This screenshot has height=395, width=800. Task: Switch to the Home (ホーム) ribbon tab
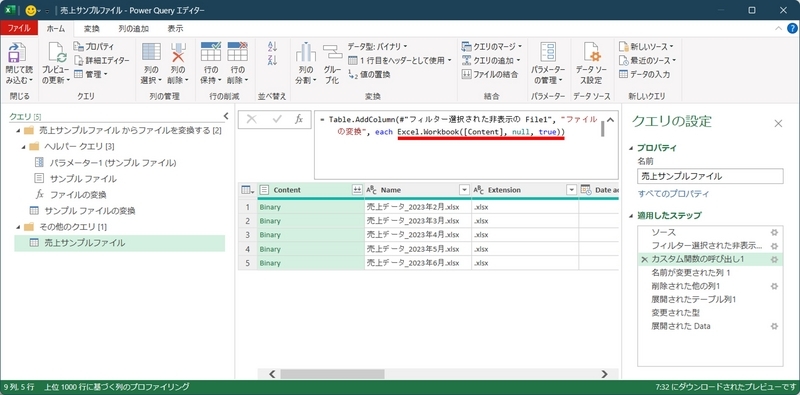point(56,29)
